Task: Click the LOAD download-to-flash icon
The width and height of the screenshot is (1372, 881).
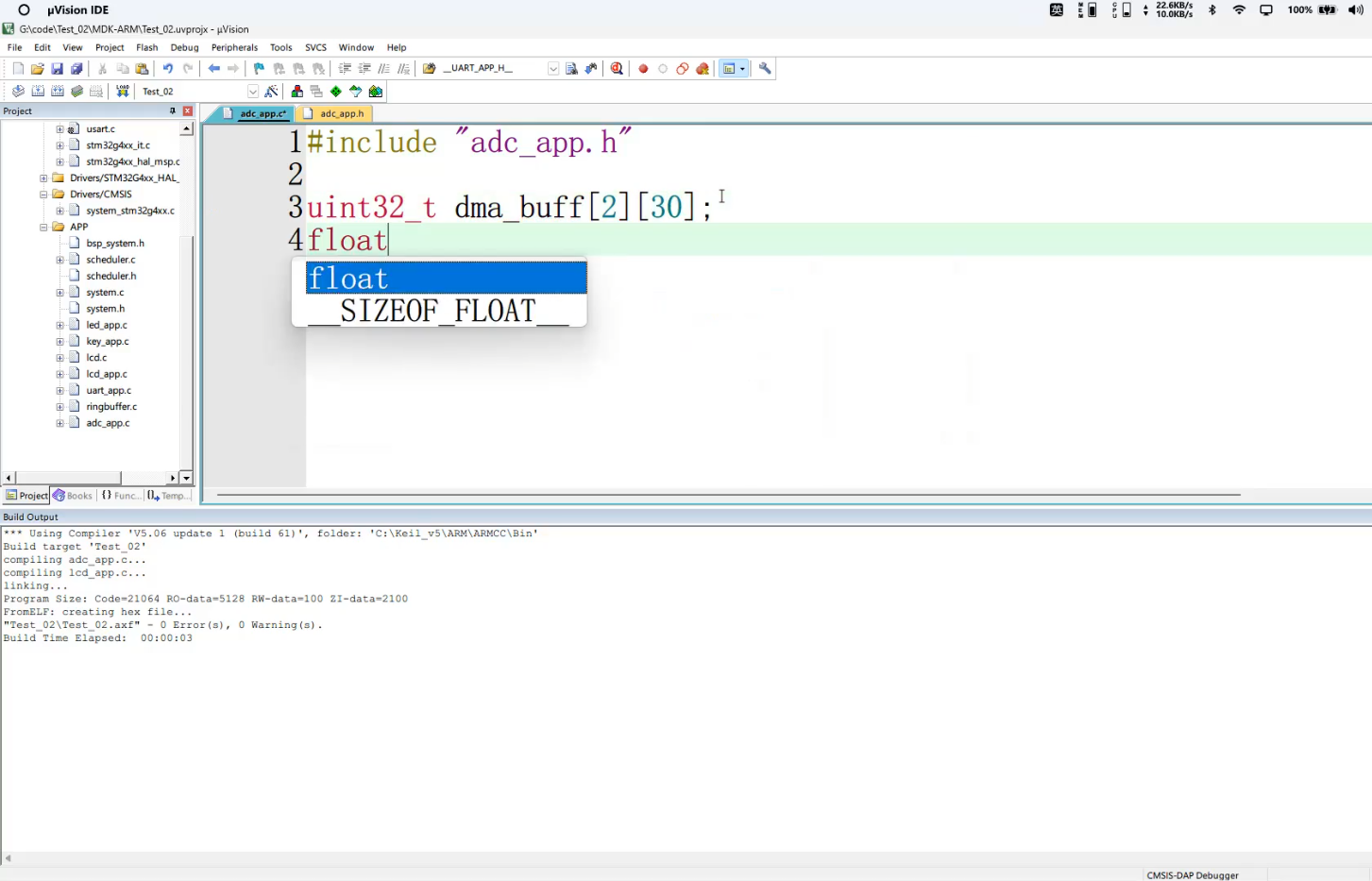Action: (x=123, y=92)
